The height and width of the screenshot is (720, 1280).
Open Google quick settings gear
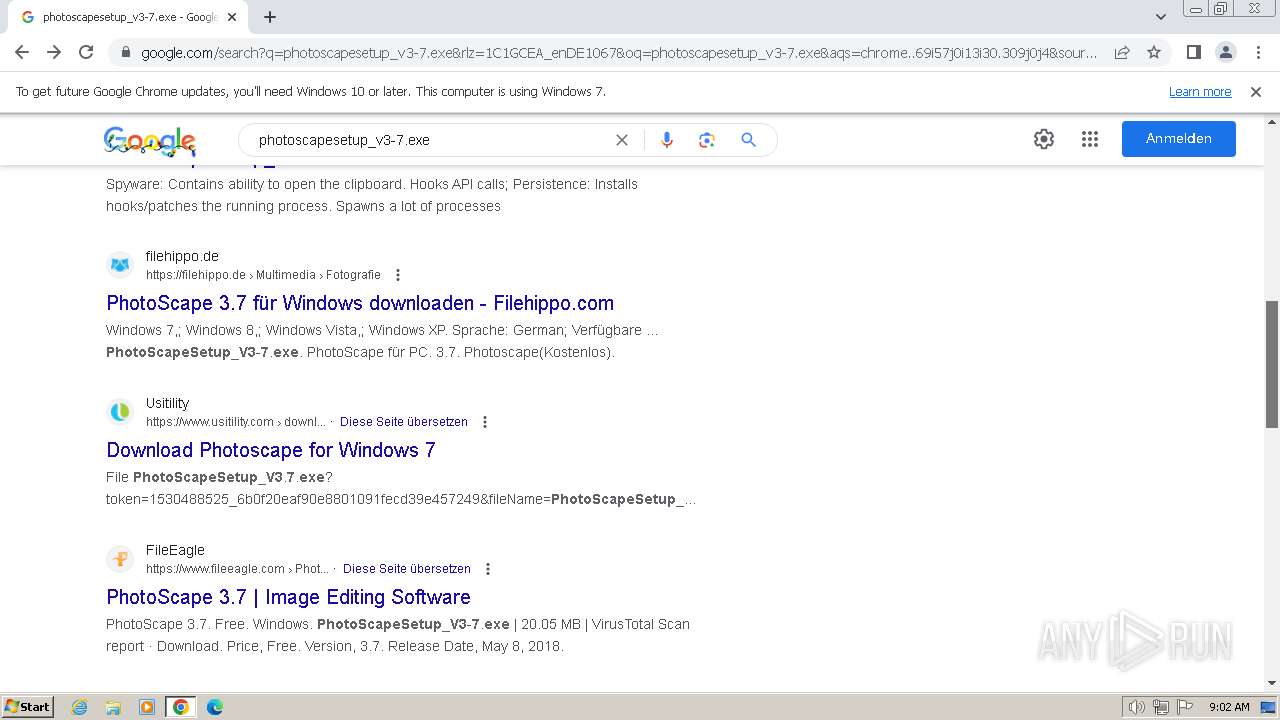click(x=1044, y=139)
